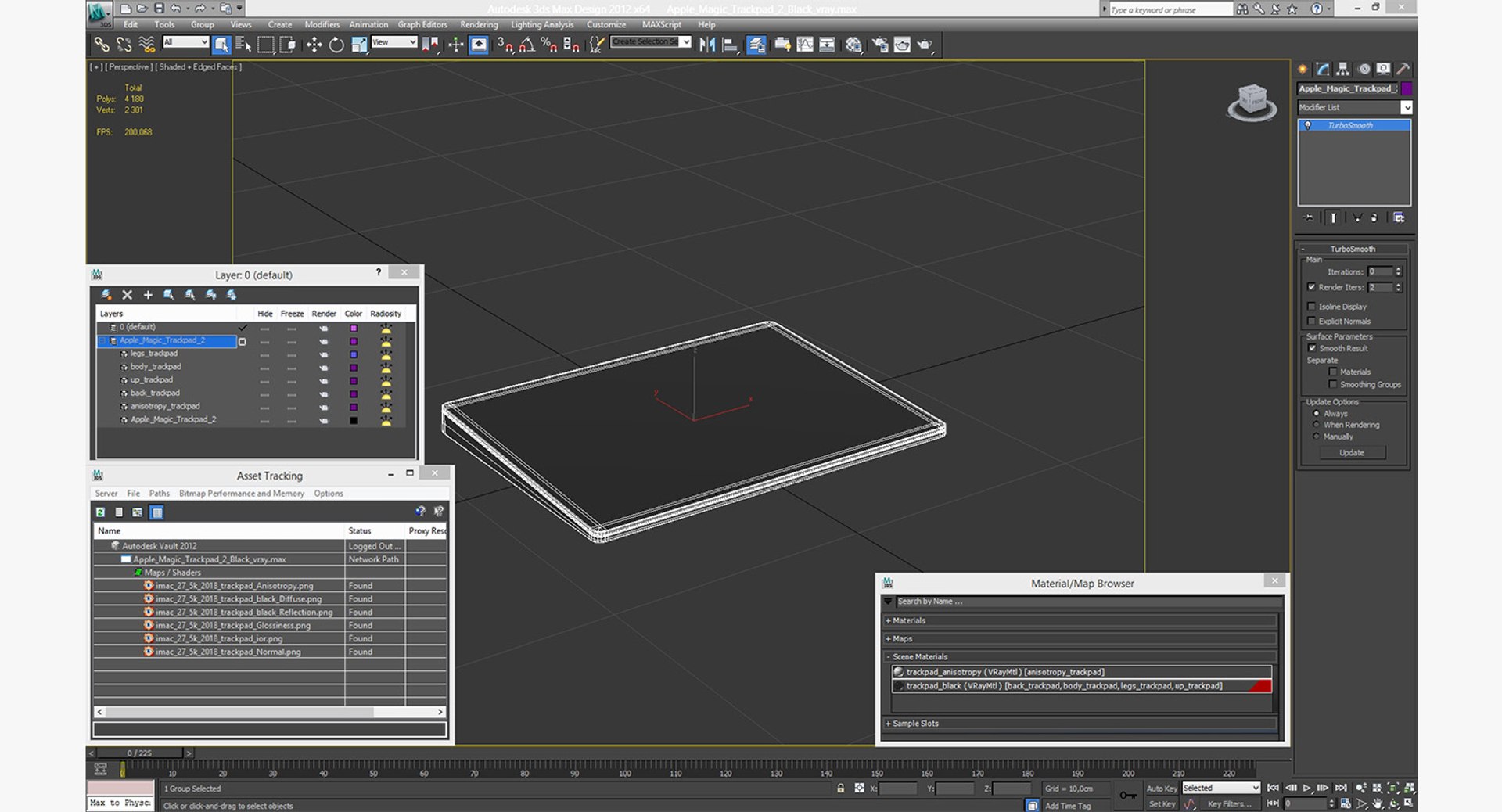Enable the Explicit Normals checkbox
1502x812 pixels.
(1312, 321)
